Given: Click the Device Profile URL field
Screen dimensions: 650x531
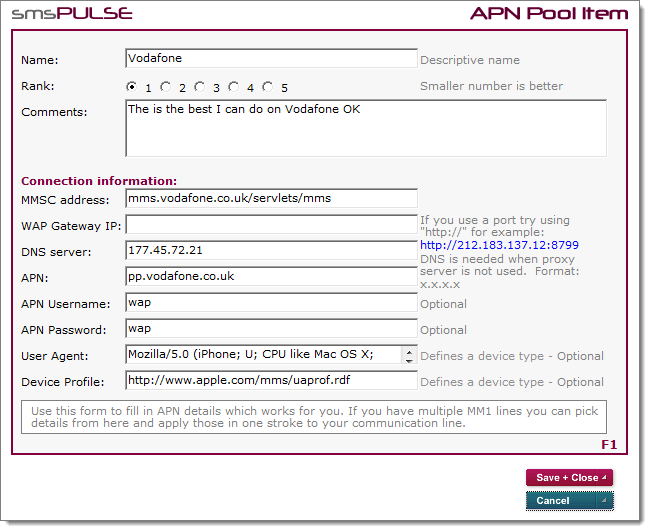Looking at the screenshot, I should pos(271,380).
